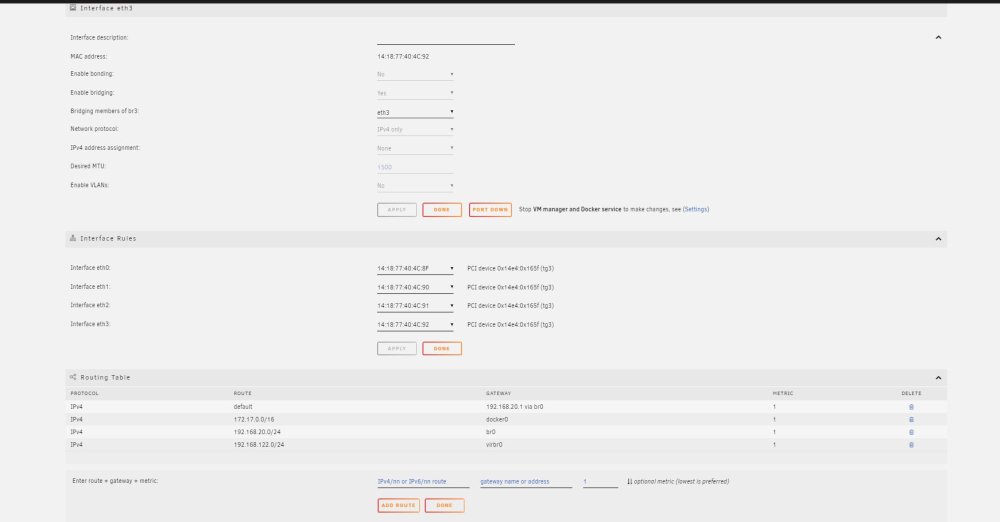The width and height of the screenshot is (1000, 522).
Task: Focus the gateway name or address field
Action: pyautogui.click(x=526, y=482)
